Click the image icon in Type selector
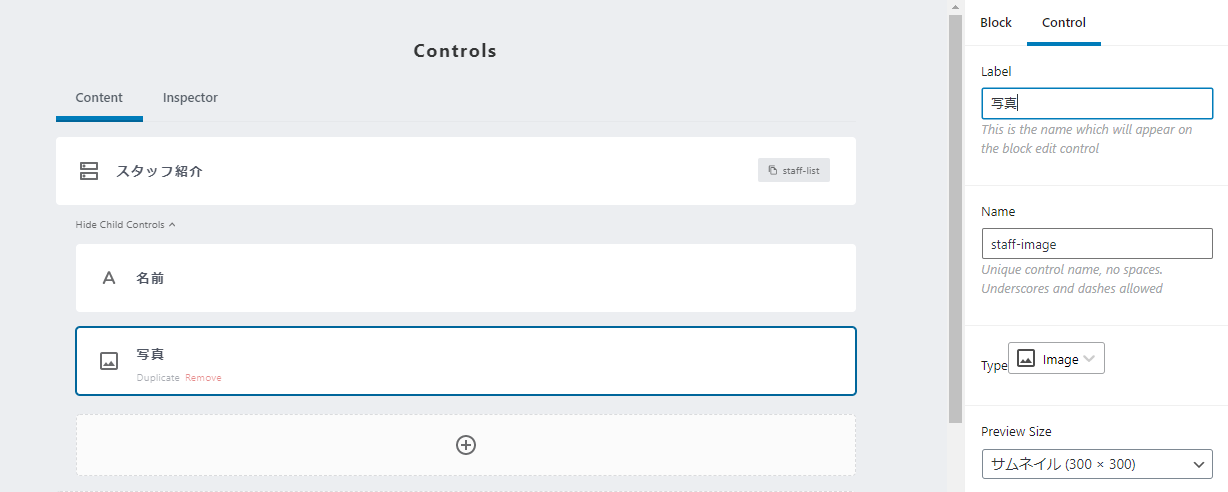The width and height of the screenshot is (1228, 492). [x=1025, y=359]
